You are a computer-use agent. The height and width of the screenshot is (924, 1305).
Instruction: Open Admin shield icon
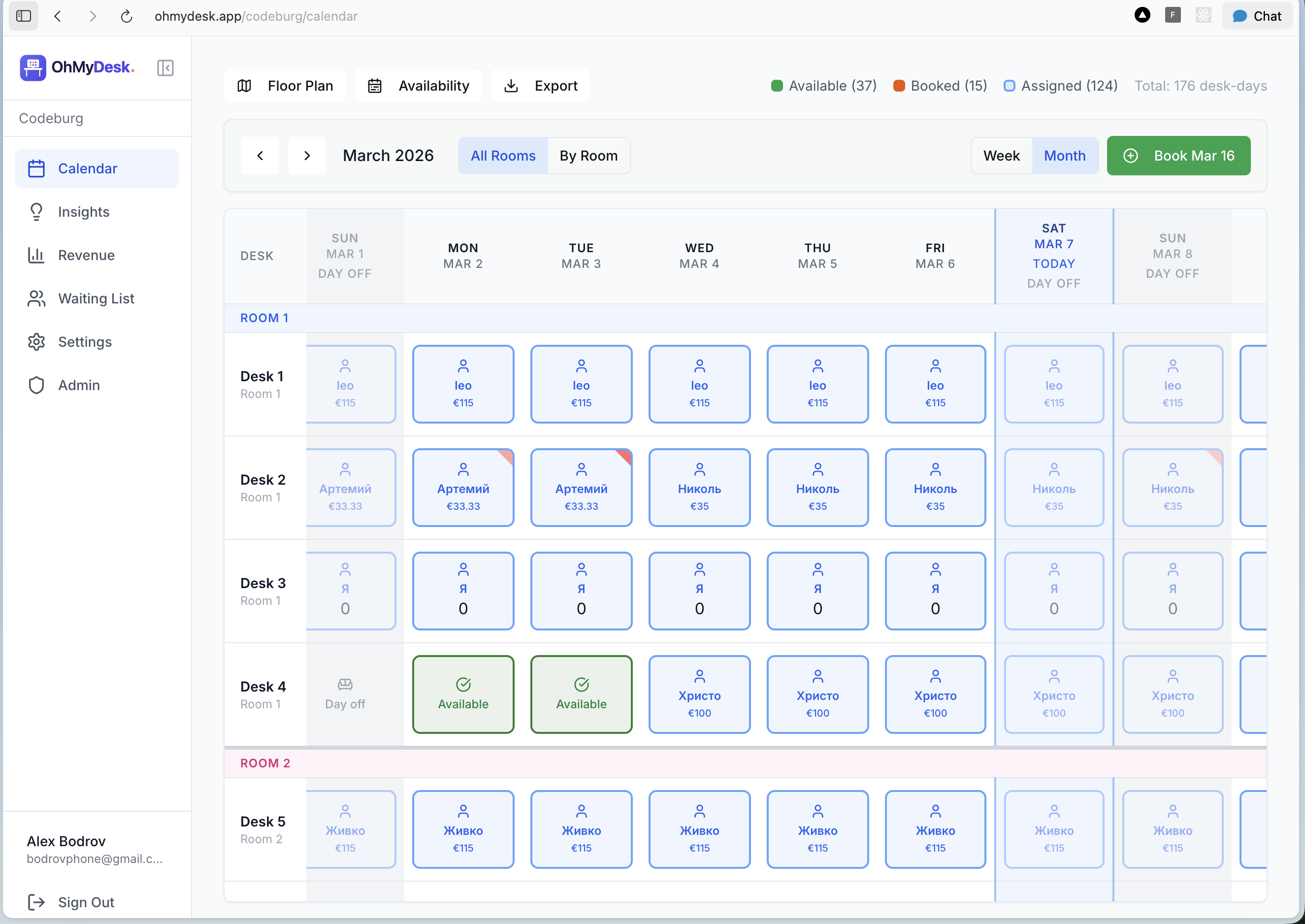click(x=36, y=385)
